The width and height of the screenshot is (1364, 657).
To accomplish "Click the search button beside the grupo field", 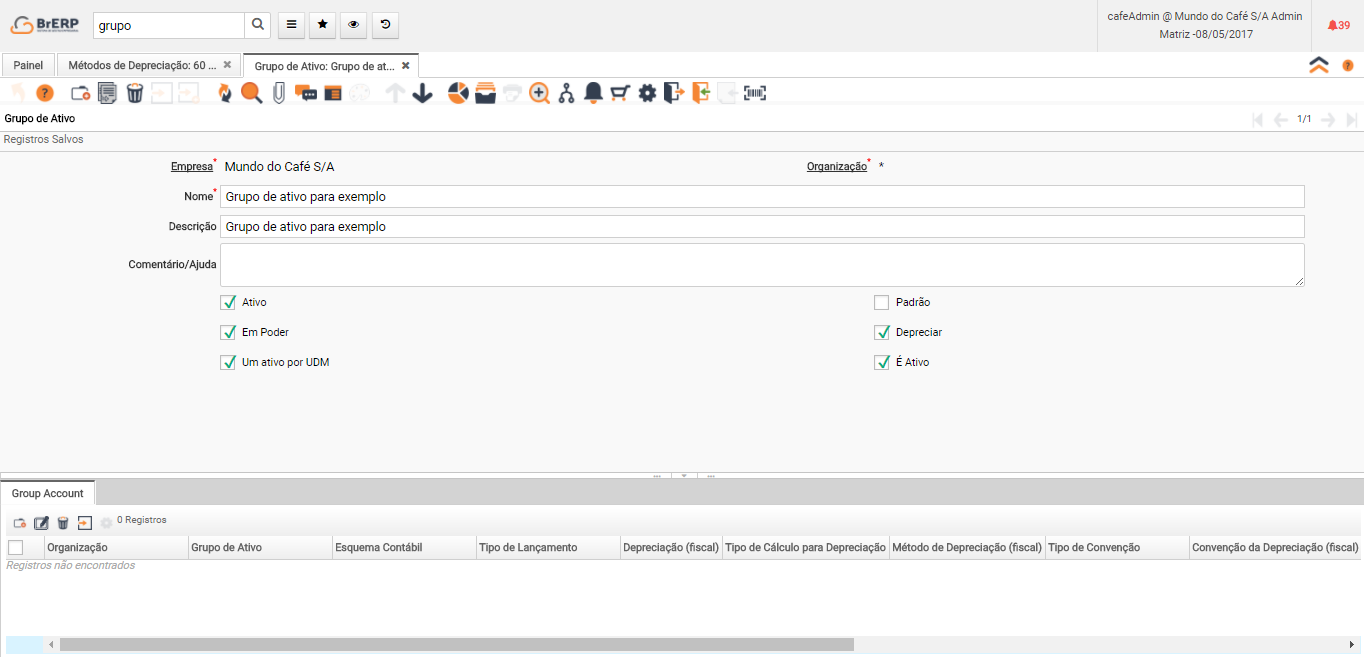I will pos(258,25).
